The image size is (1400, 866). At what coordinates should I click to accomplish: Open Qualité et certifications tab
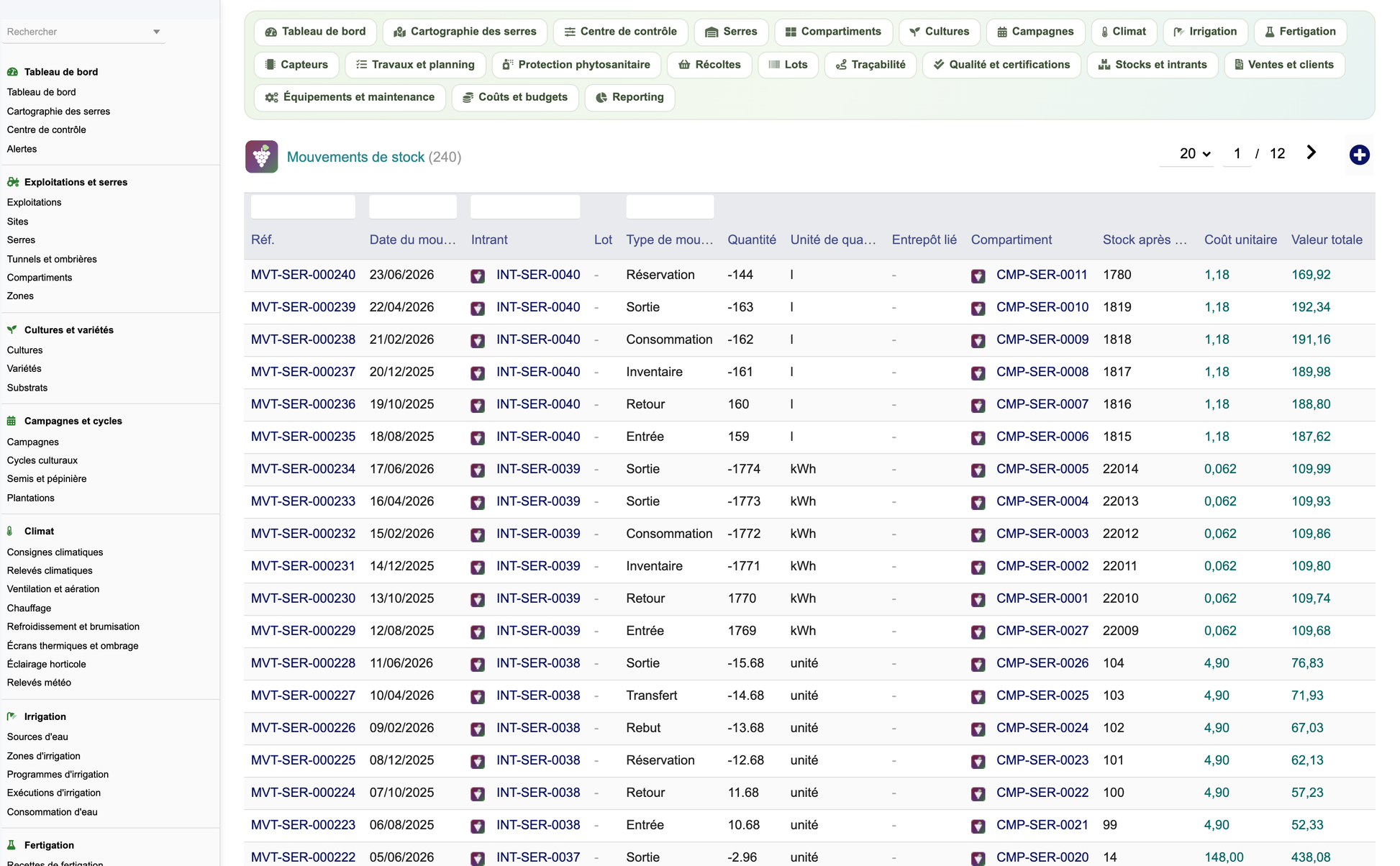point(1001,65)
